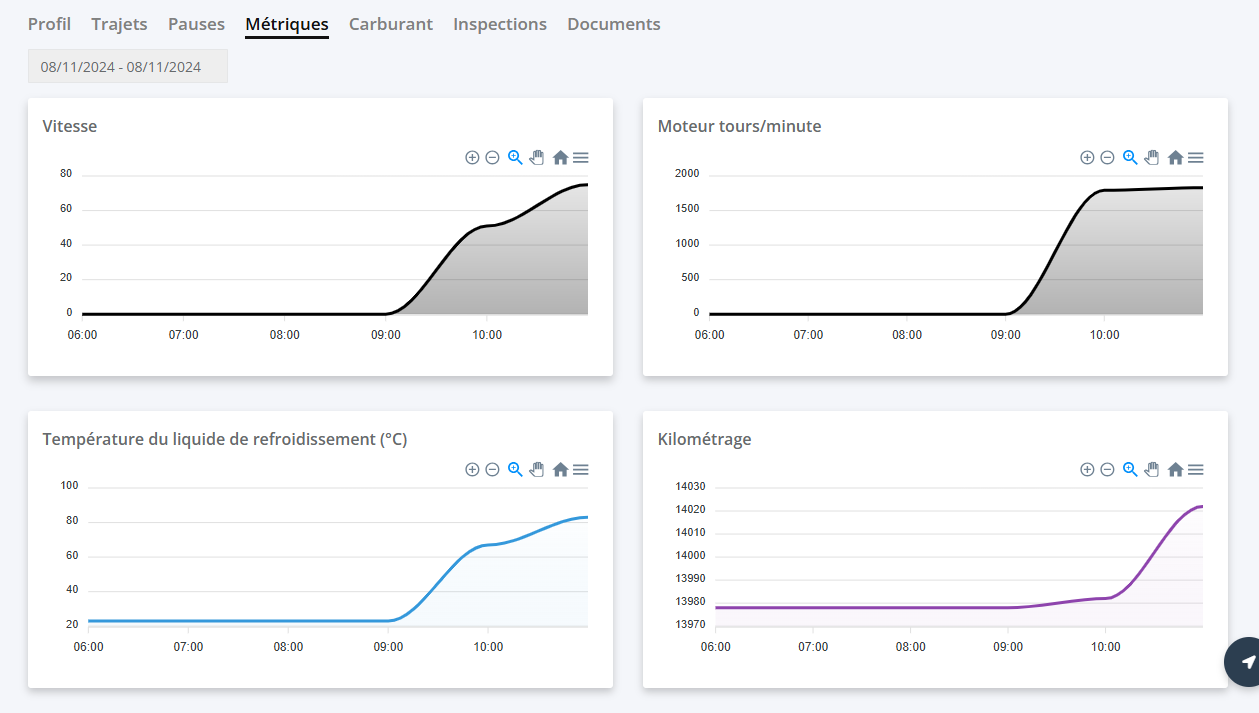Viewport: 1259px width, 713px height.
Task: Click the floating navigation arrow button
Action: (1247, 662)
